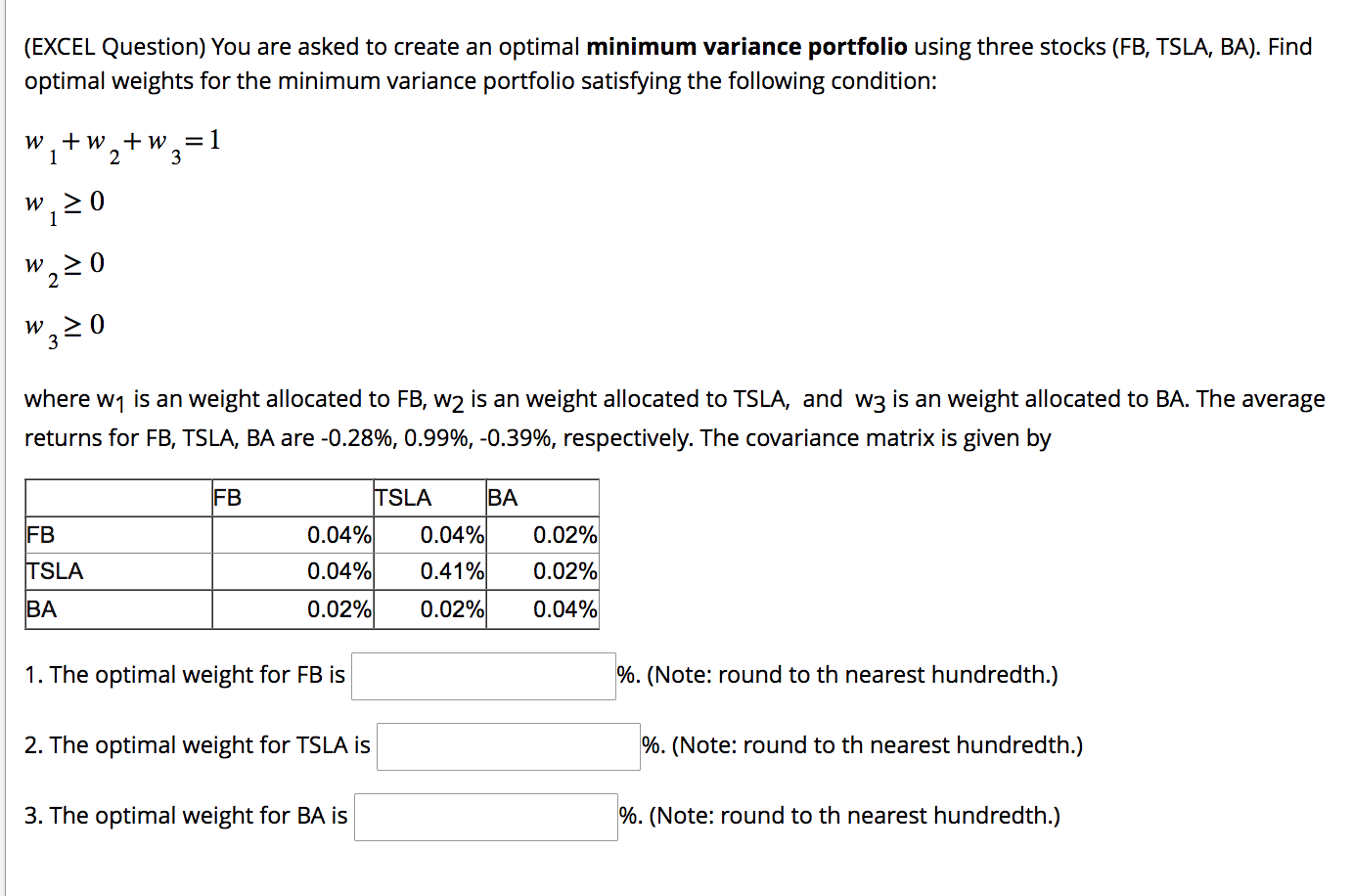Click question 2 label for TSLA weight
This screenshot has width=1352, height=896.
[196, 744]
